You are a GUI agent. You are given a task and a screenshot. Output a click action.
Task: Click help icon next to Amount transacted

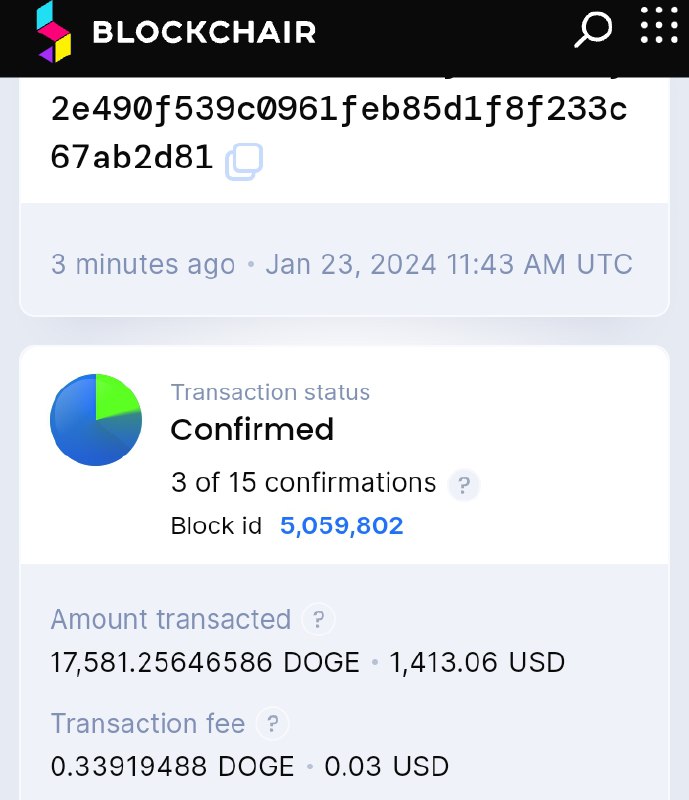tap(318, 620)
